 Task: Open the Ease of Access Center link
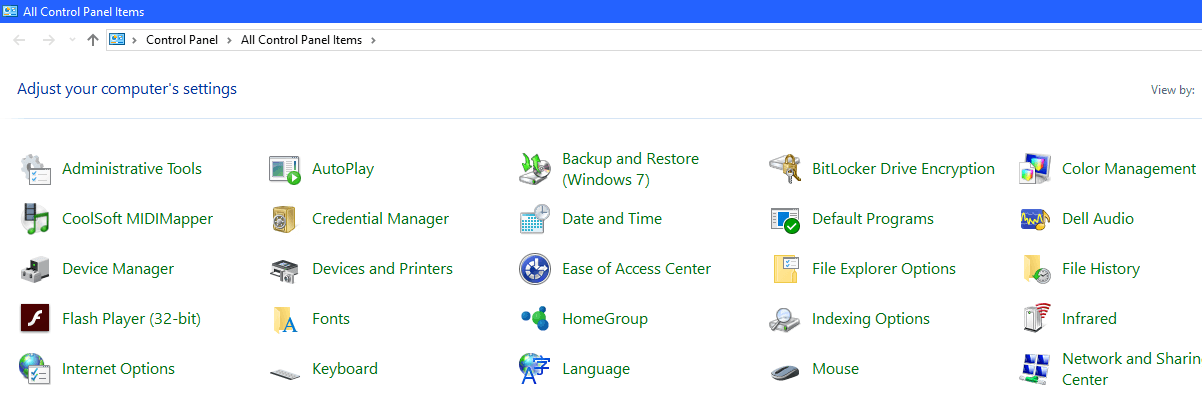coord(636,269)
